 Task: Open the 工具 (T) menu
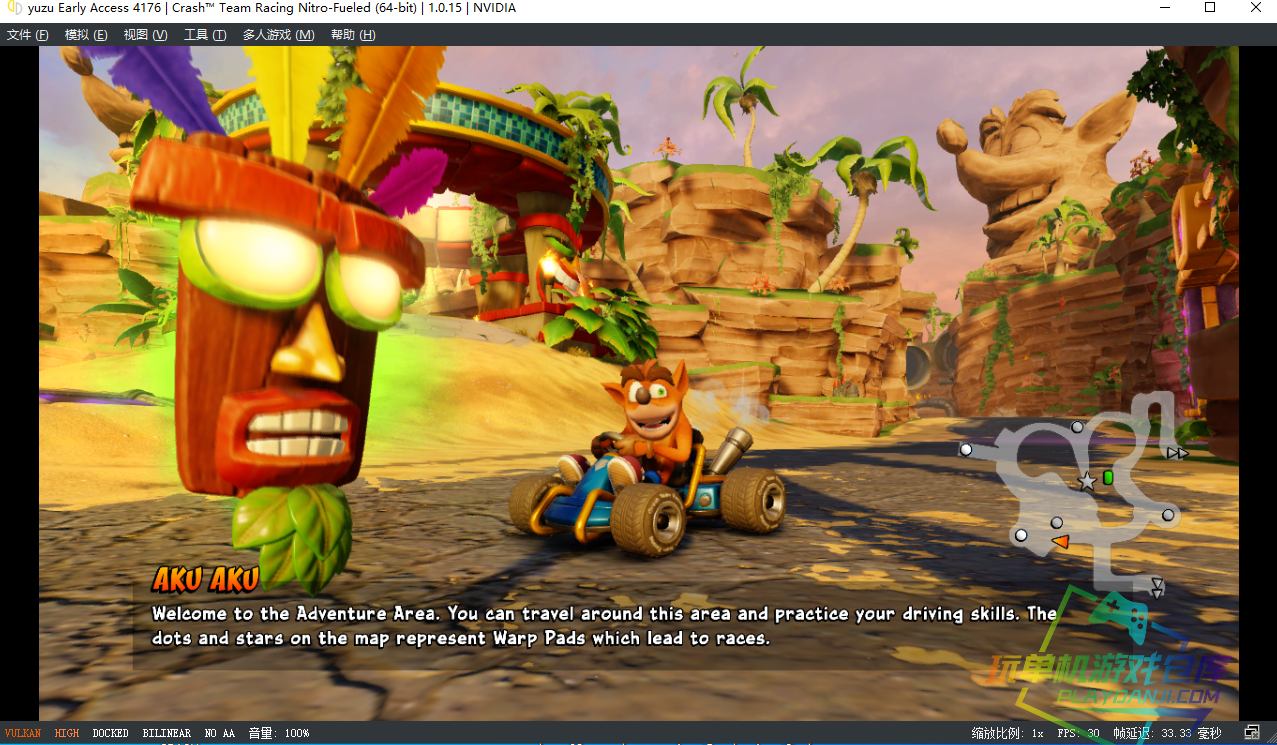tap(204, 35)
